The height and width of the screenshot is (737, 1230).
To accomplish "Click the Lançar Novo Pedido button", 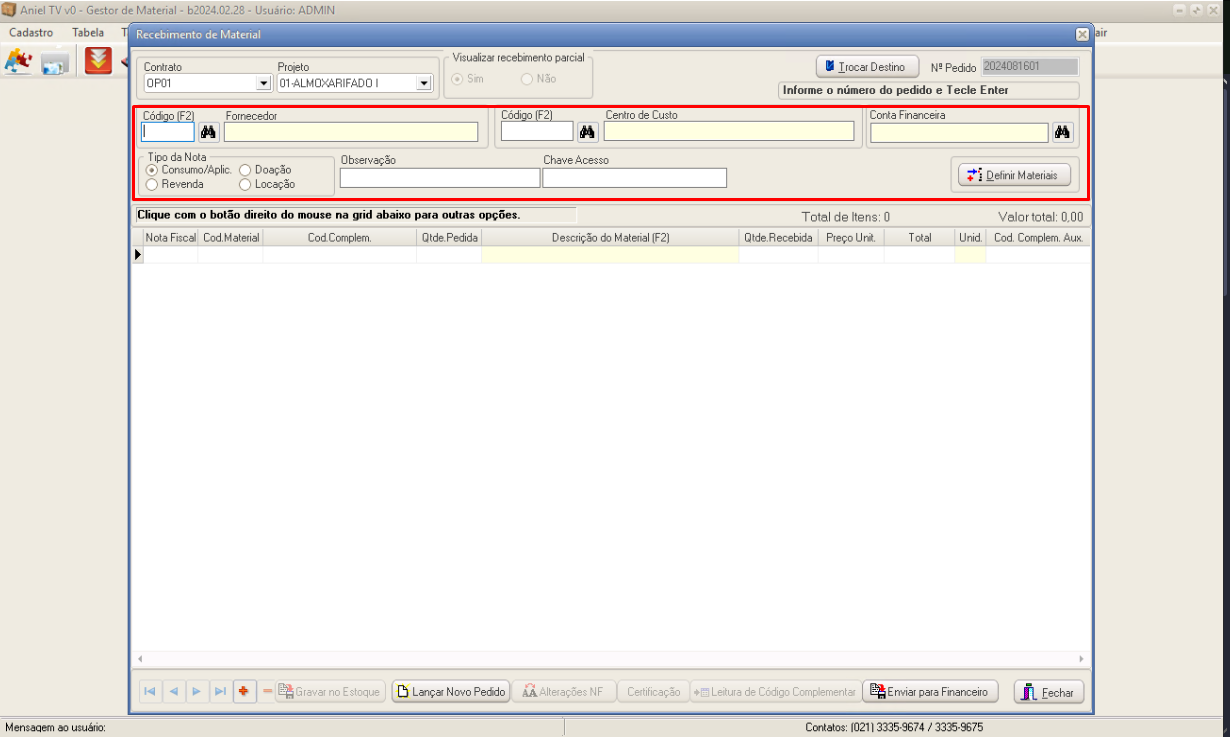I will coord(450,692).
